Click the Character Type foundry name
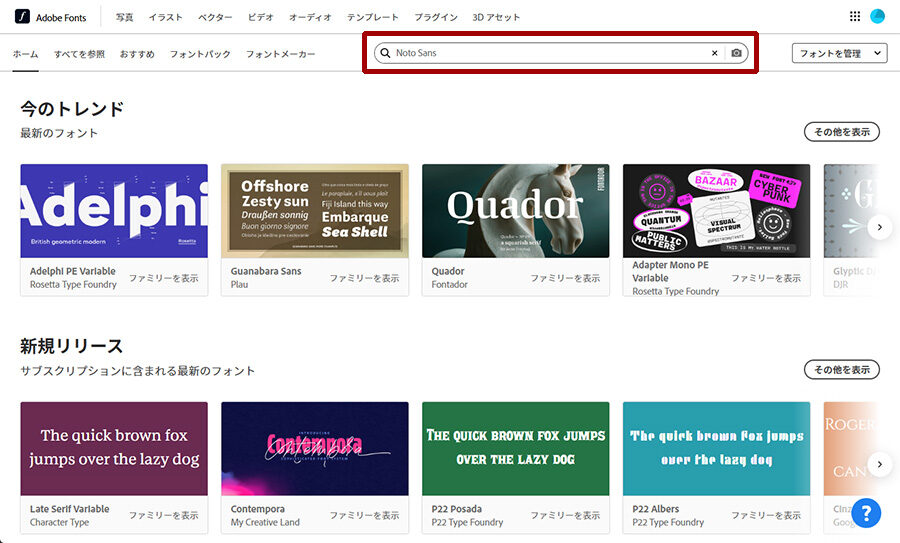Screen dimensions: 900x543 (59, 522)
